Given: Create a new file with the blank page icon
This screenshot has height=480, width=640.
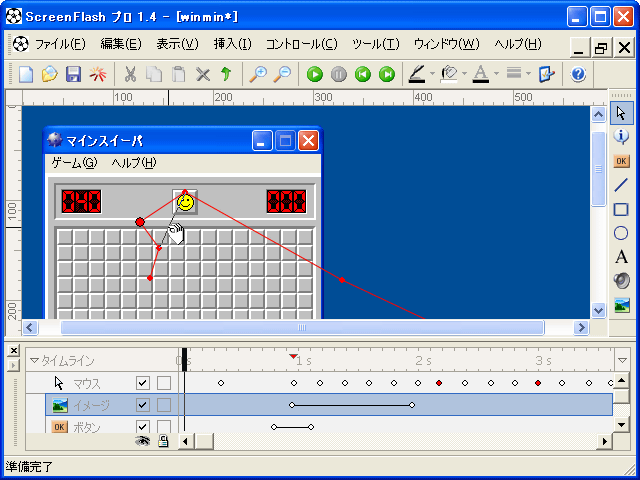Looking at the screenshot, I should click(x=26, y=74).
